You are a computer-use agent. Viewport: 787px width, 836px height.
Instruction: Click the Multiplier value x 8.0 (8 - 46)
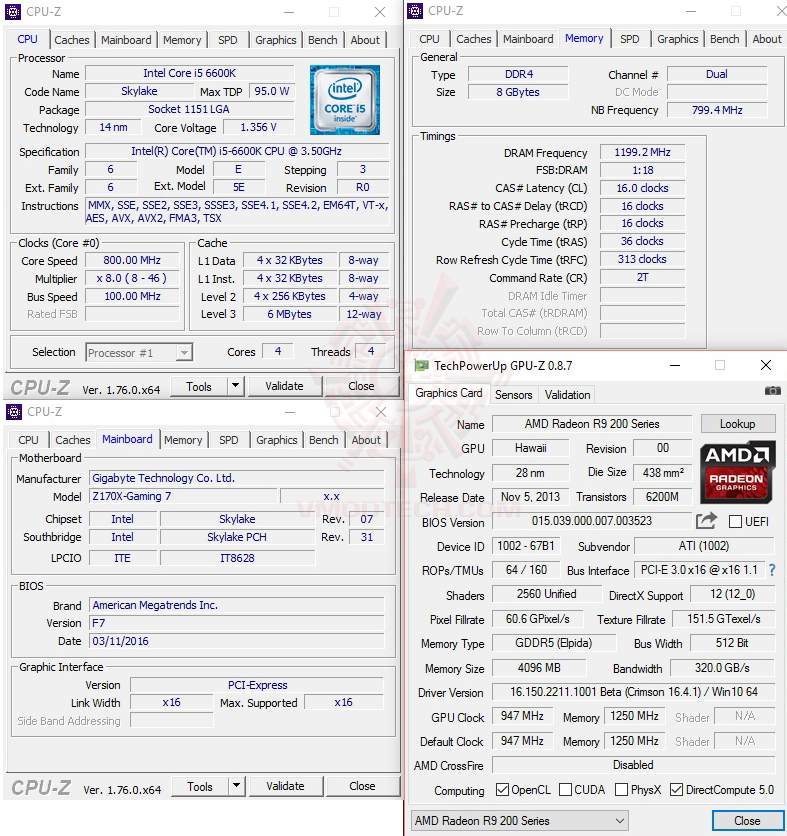(x=132, y=278)
